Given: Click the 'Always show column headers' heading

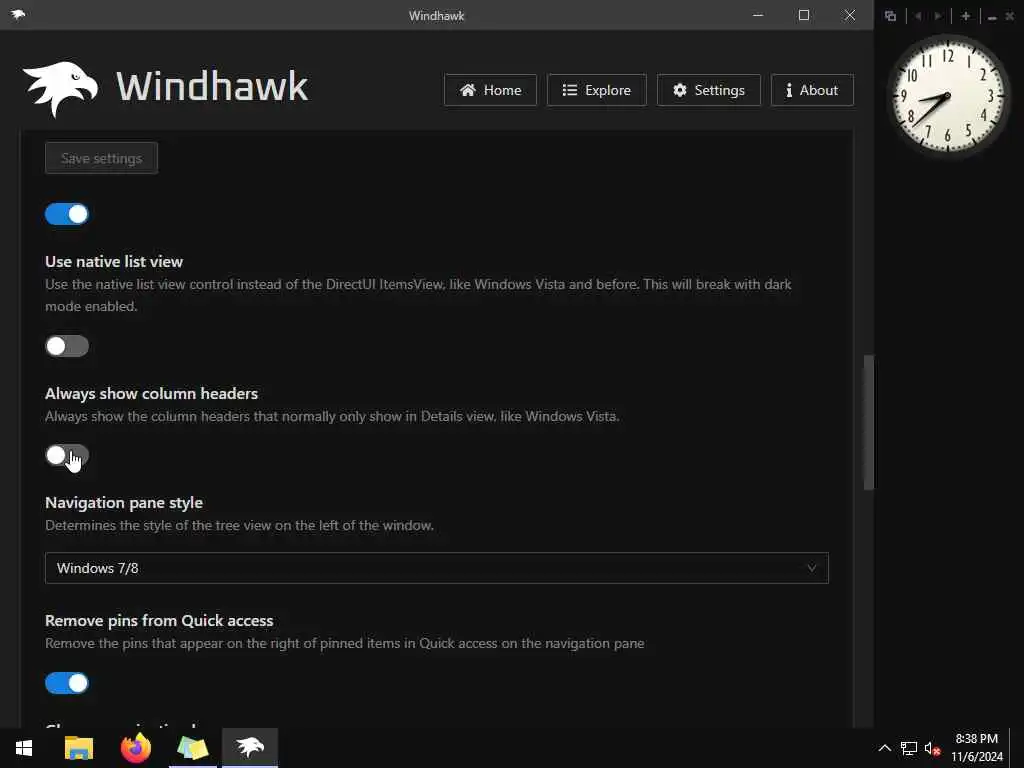Looking at the screenshot, I should pos(152,394).
